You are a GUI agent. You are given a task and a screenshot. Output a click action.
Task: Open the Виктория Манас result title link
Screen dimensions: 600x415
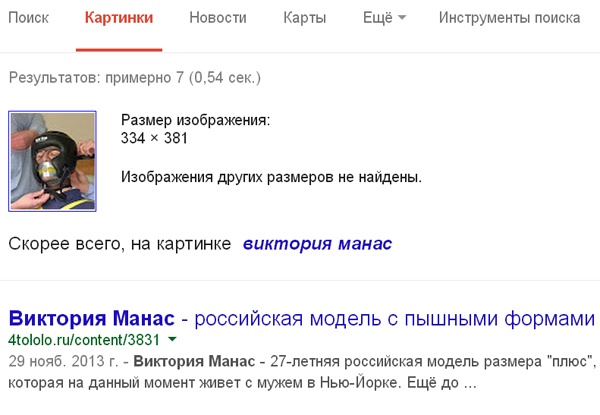[x=92, y=319]
